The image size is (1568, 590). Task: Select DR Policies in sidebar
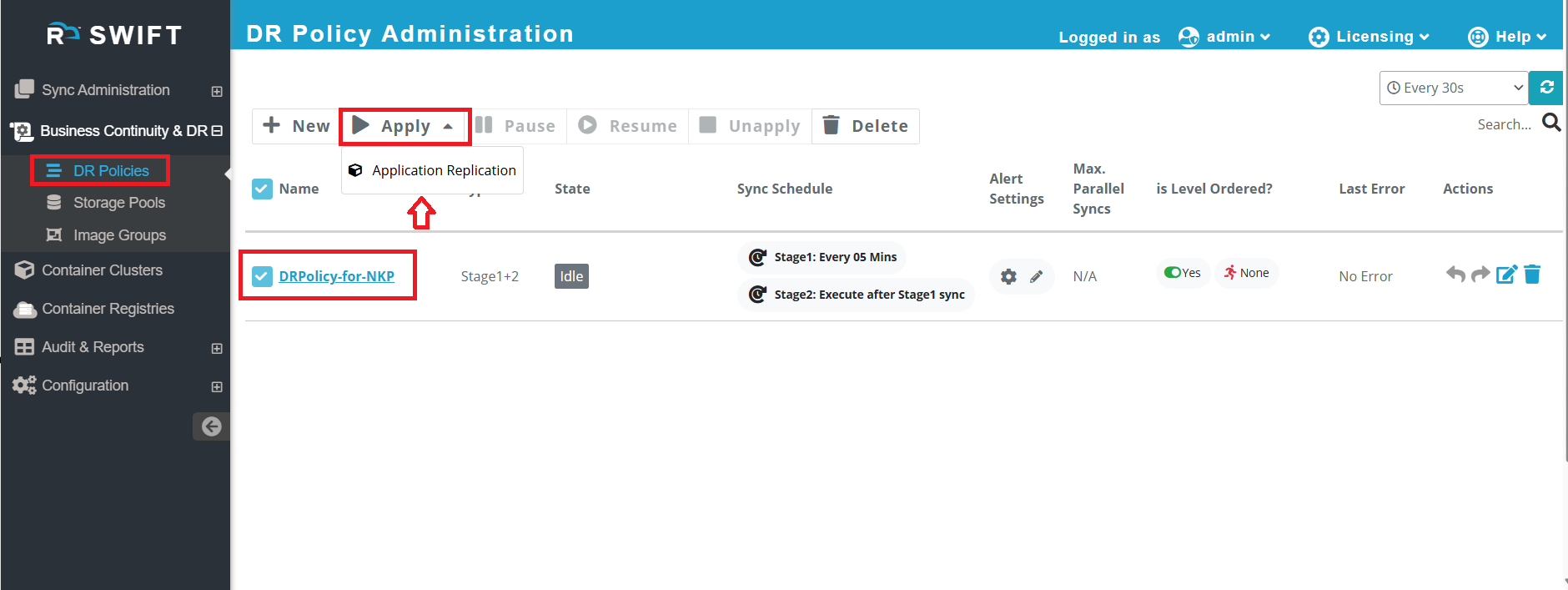click(111, 171)
